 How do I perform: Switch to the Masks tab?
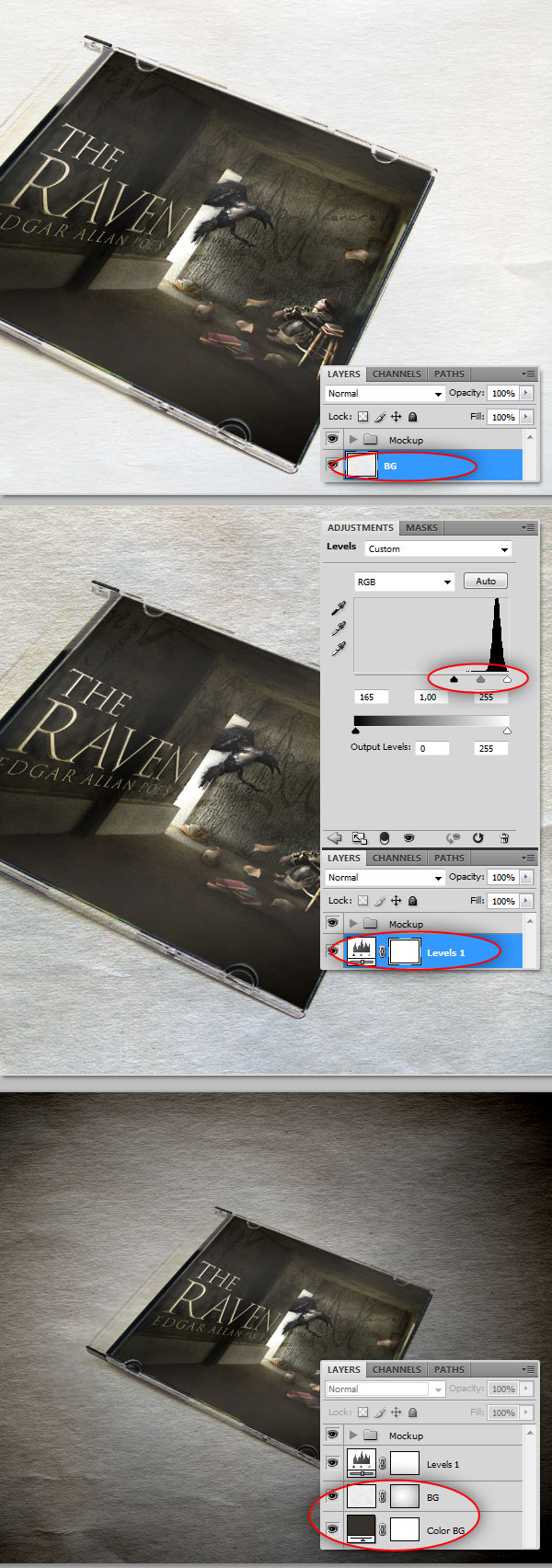(x=421, y=527)
